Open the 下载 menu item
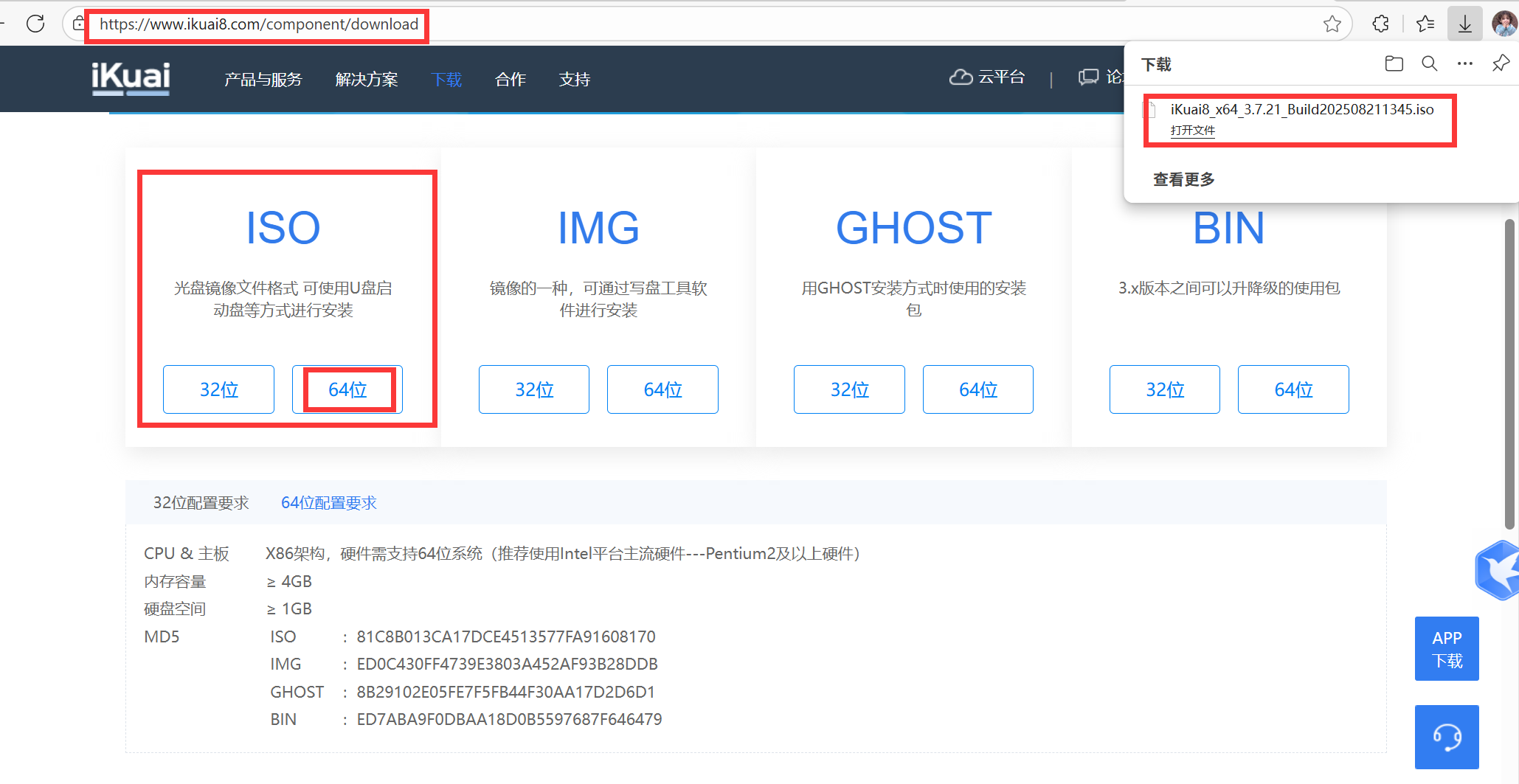 [x=446, y=79]
